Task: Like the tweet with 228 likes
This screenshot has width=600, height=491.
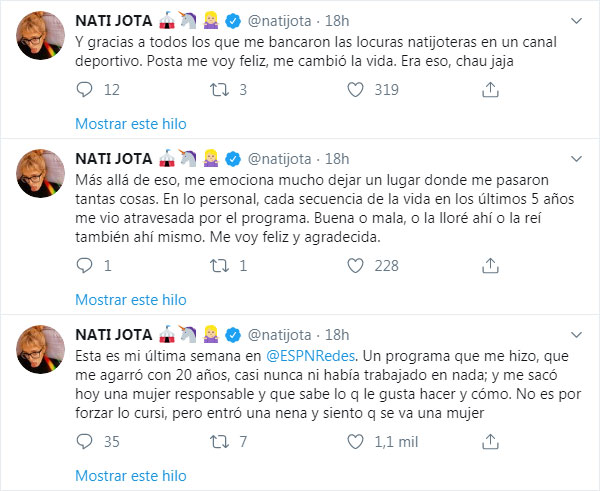Action: 355,266
